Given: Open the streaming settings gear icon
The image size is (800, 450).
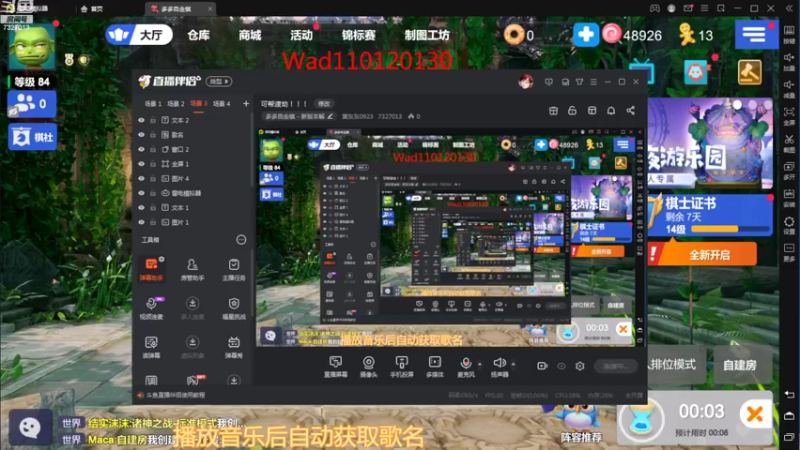Looking at the screenshot, I should [x=580, y=366].
